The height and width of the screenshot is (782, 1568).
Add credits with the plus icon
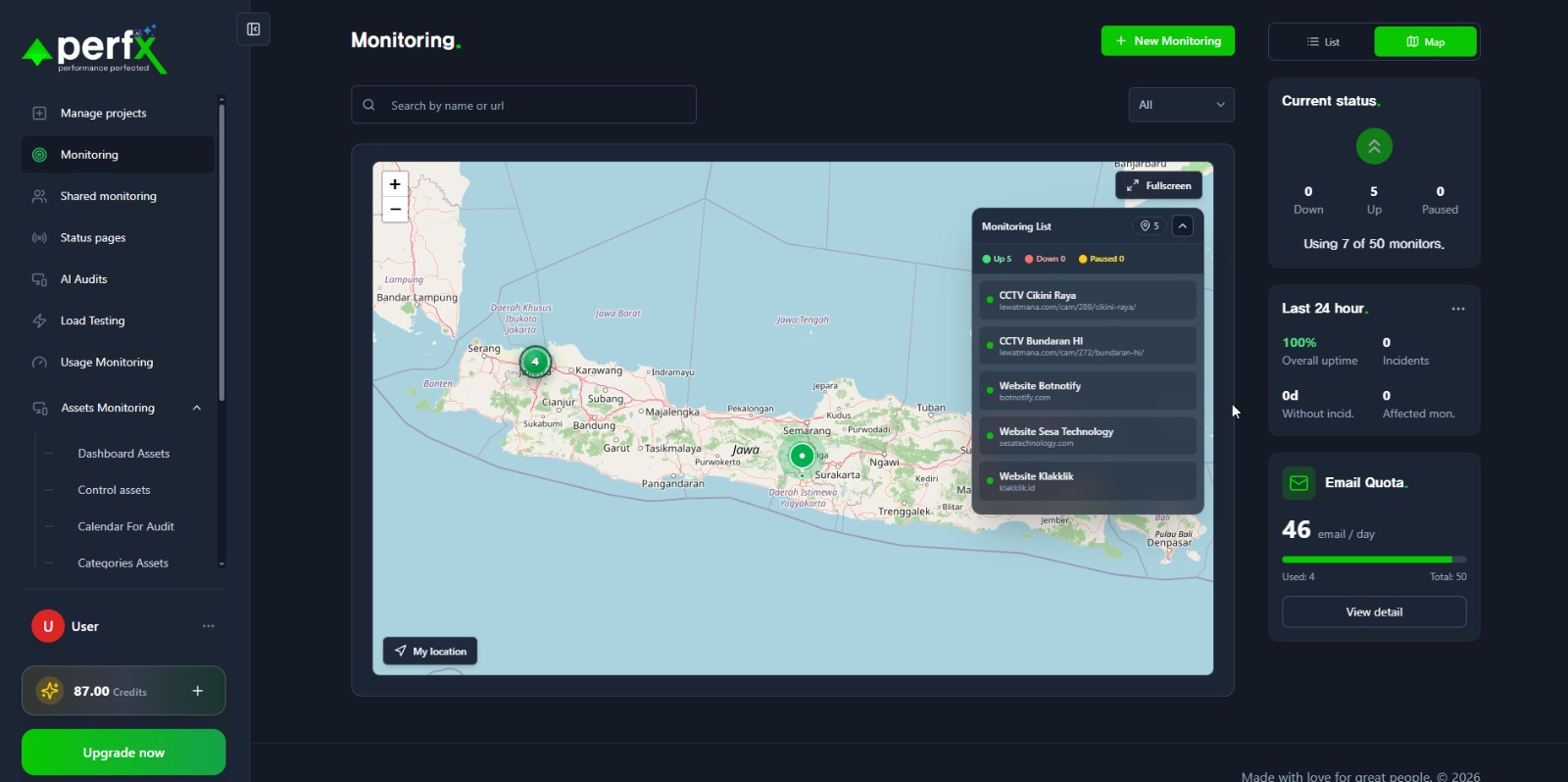click(198, 691)
